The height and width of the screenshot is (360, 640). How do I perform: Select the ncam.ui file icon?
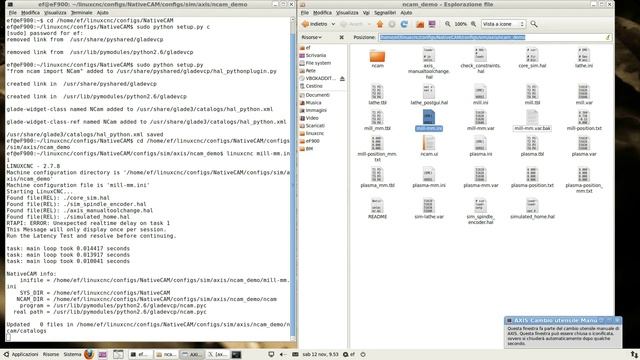429,144
